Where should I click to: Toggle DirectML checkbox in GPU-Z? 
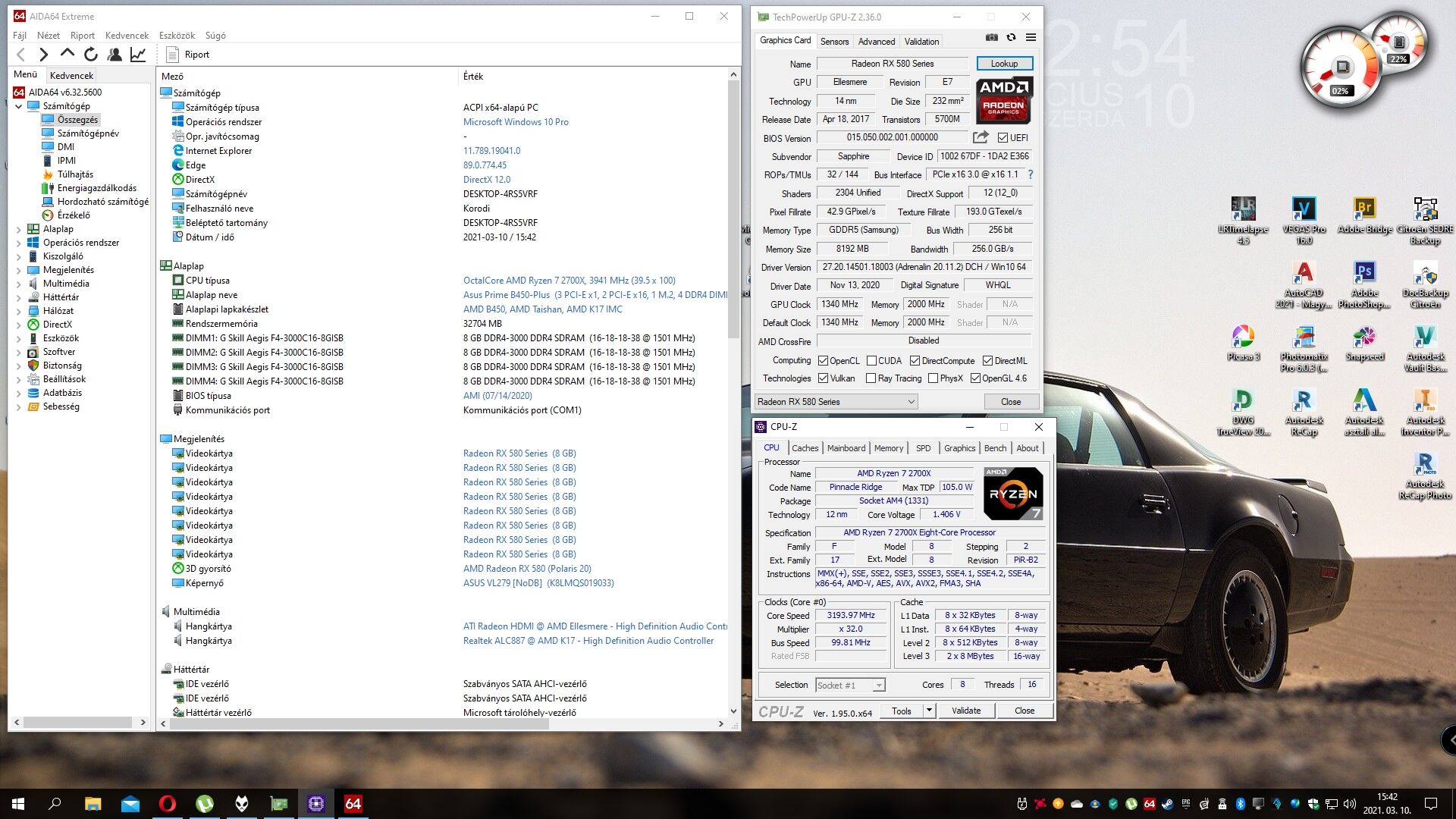pyautogui.click(x=987, y=361)
